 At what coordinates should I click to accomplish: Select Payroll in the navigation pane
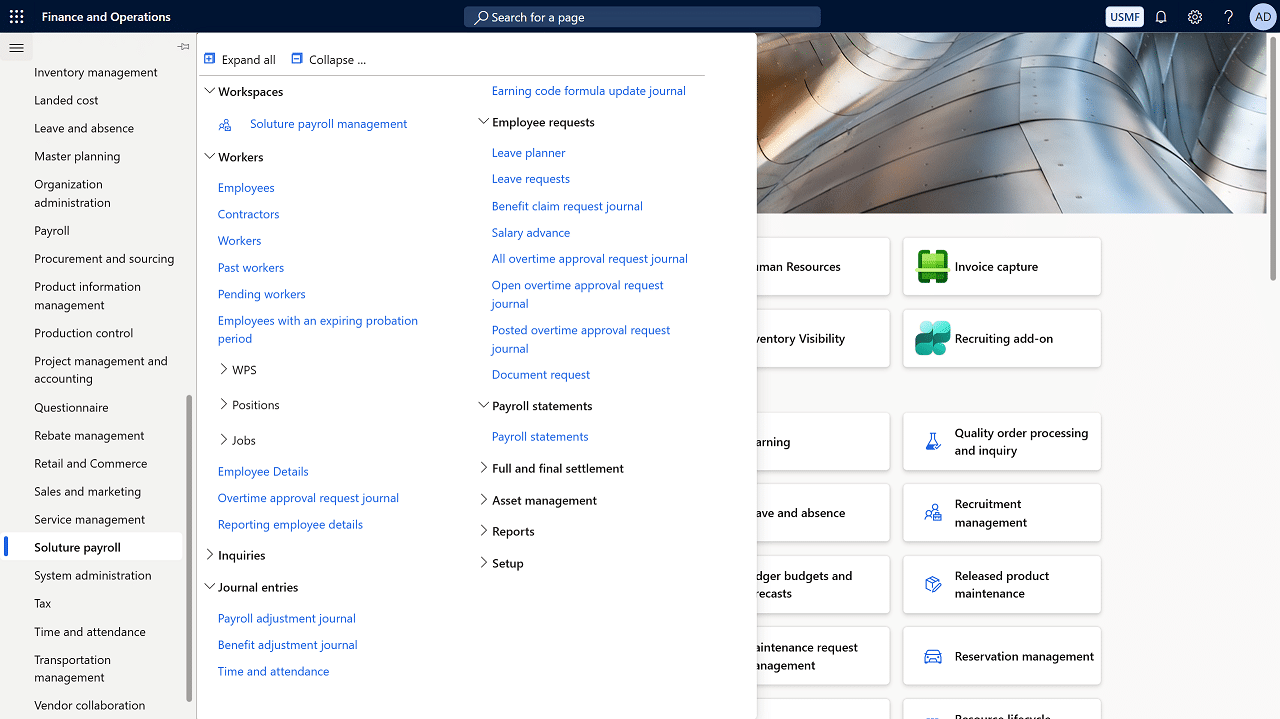pyautogui.click(x=52, y=231)
